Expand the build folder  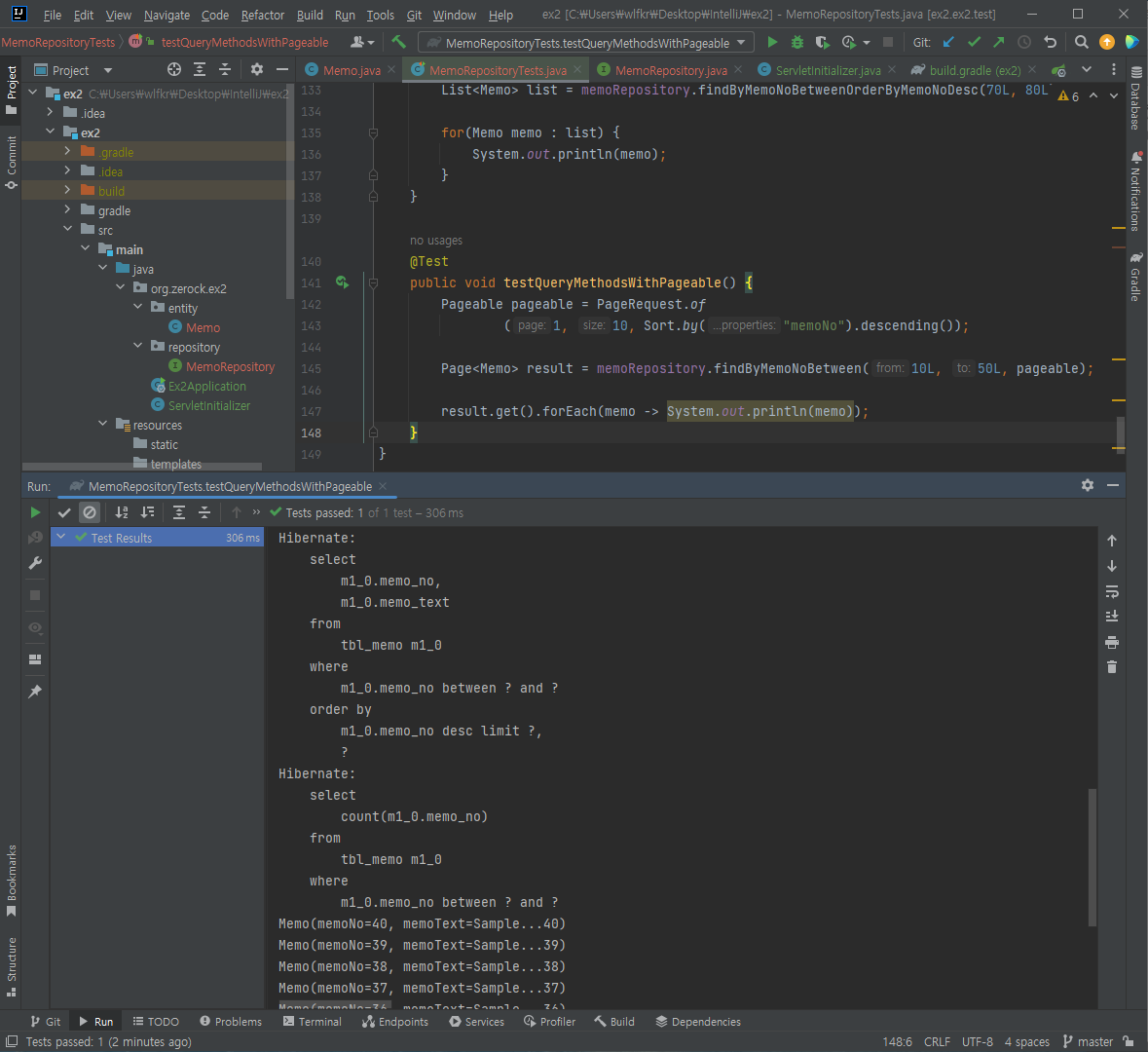pyautogui.click(x=67, y=190)
